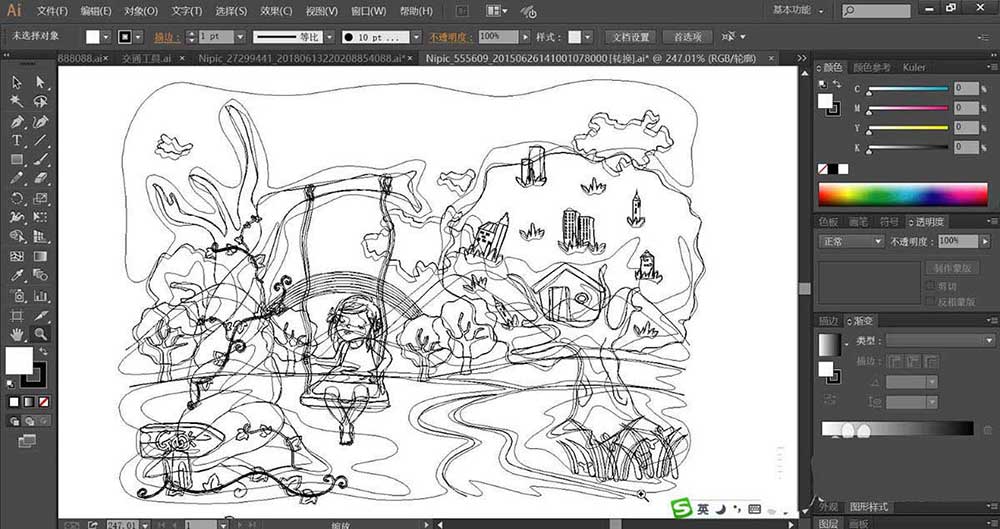The width and height of the screenshot is (1000, 529).
Task: Select the Line Segment tool
Action: [x=41, y=140]
